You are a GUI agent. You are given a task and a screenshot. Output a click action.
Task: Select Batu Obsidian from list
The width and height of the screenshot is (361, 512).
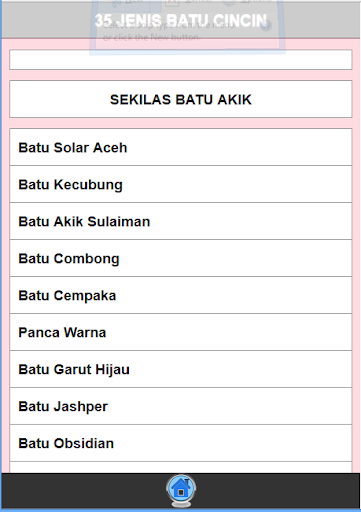point(181,443)
